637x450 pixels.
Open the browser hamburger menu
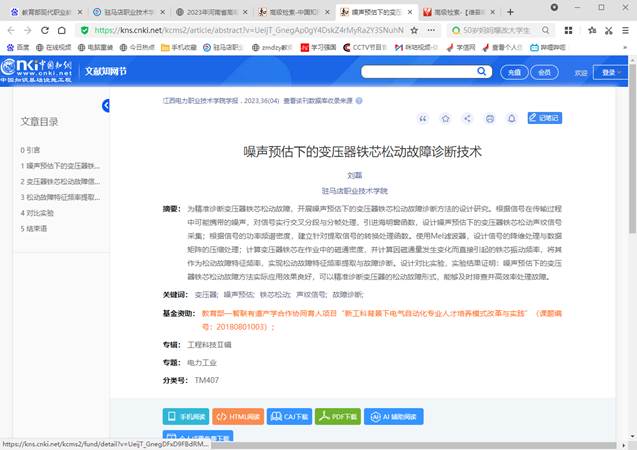(x=626, y=30)
